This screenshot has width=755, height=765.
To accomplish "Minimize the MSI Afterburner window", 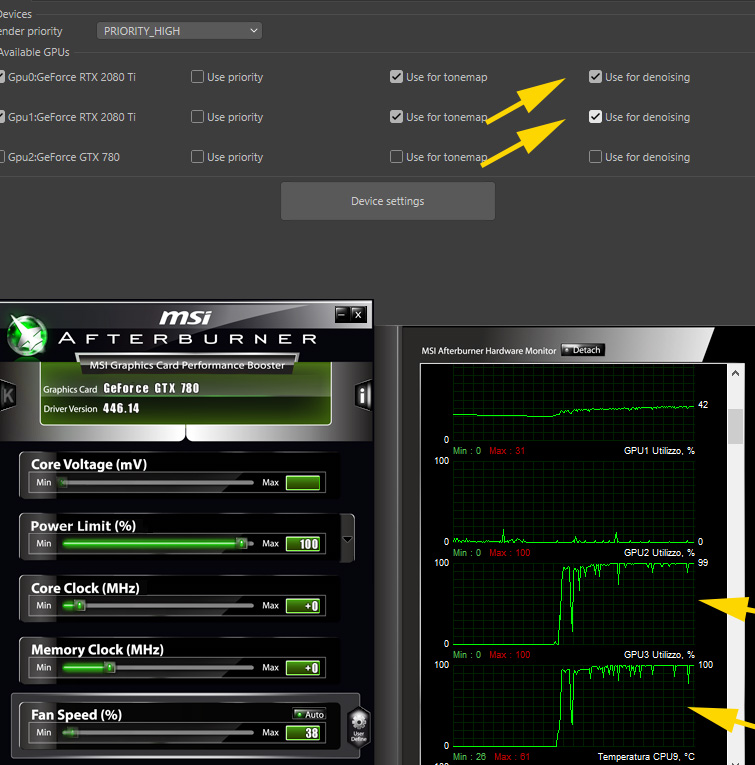I will pos(341,314).
